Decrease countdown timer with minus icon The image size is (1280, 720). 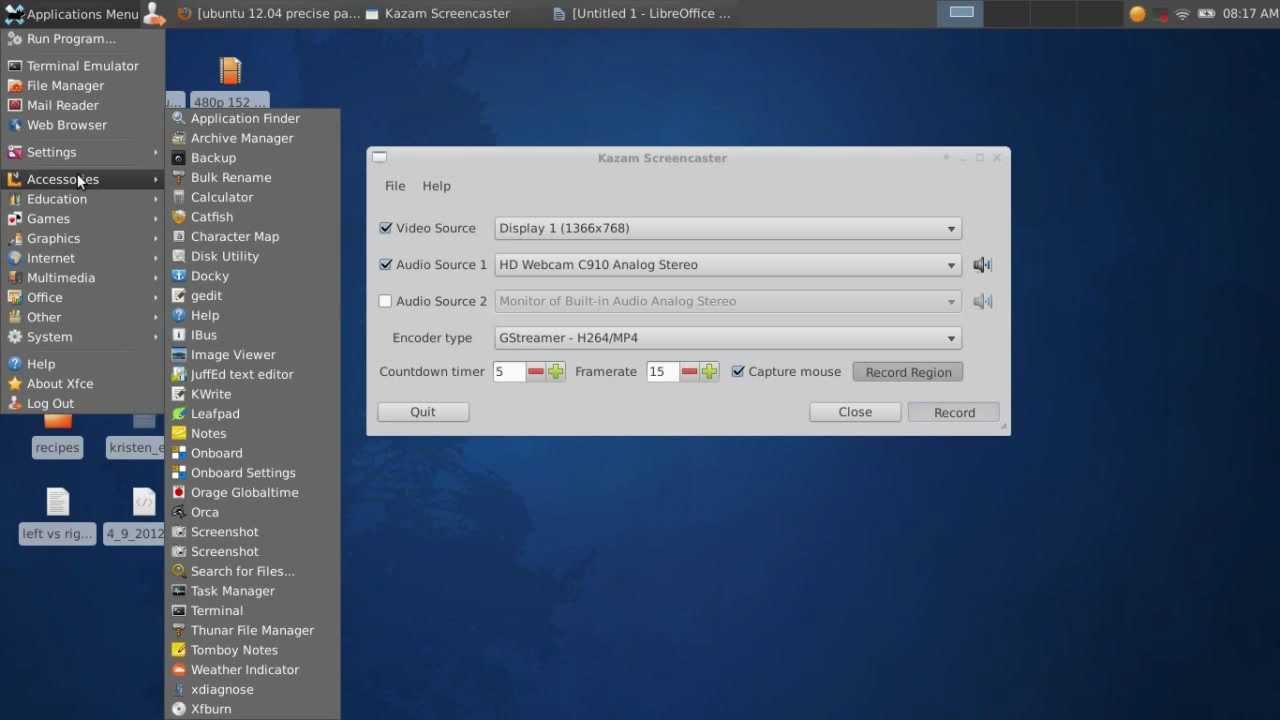[536, 372]
